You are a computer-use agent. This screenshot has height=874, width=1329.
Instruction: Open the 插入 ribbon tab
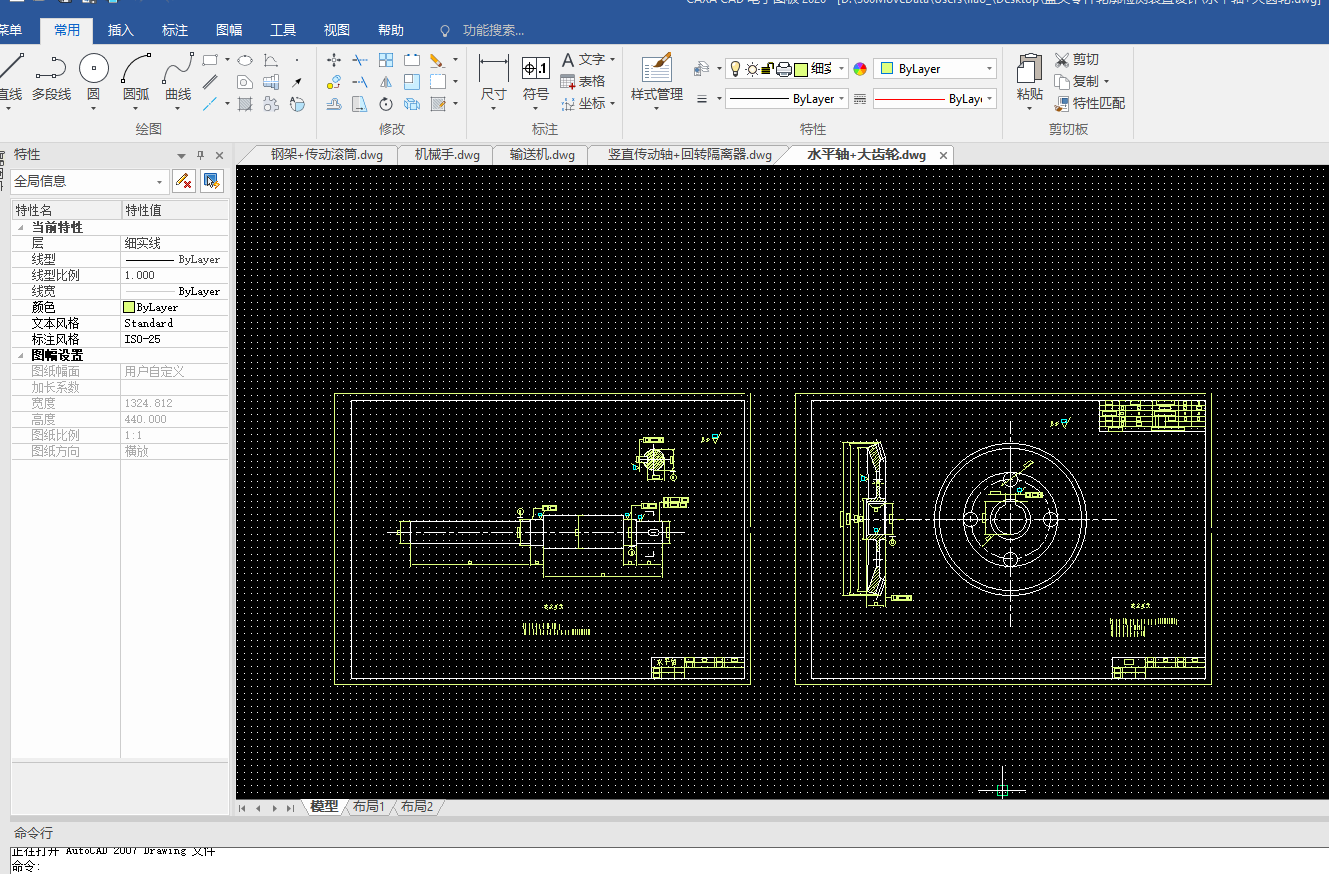120,30
